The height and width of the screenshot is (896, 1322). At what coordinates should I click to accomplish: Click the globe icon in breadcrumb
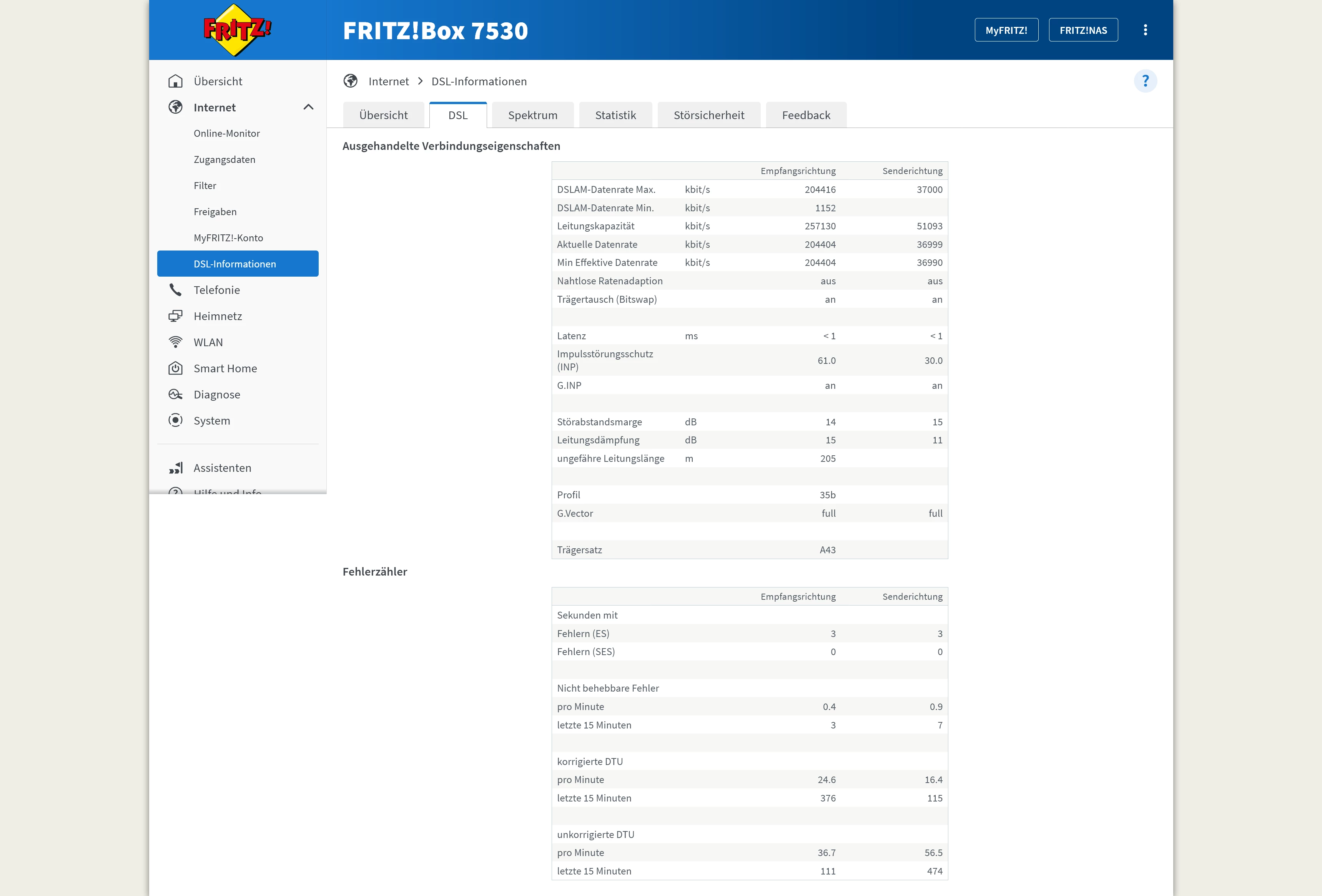coord(351,81)
